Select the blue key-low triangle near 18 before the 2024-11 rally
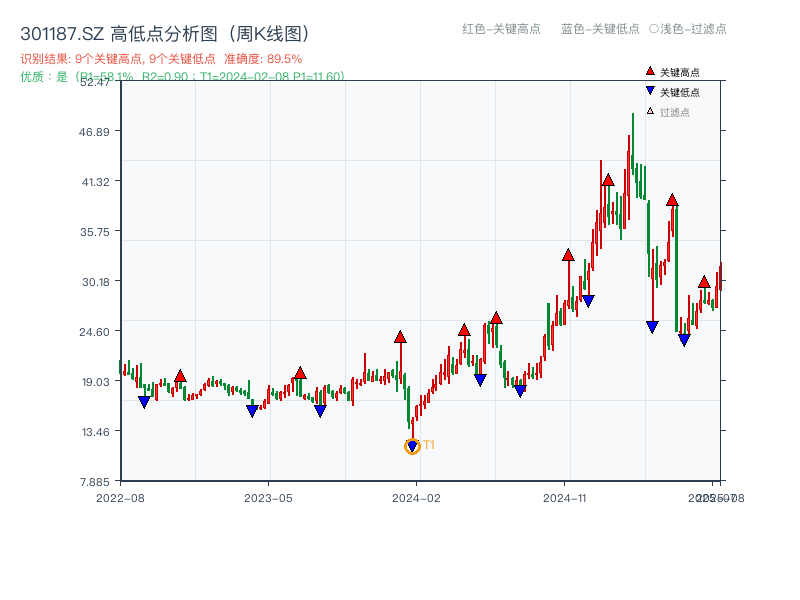This screenshot has width=800, height=600. click(x=520, y=391)
